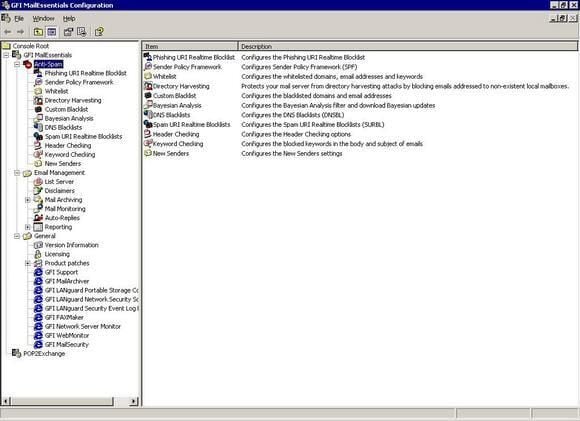The width and height of the screenshot is (580, 421).
Task: Open the Window menu
Action: coord(43,18)
